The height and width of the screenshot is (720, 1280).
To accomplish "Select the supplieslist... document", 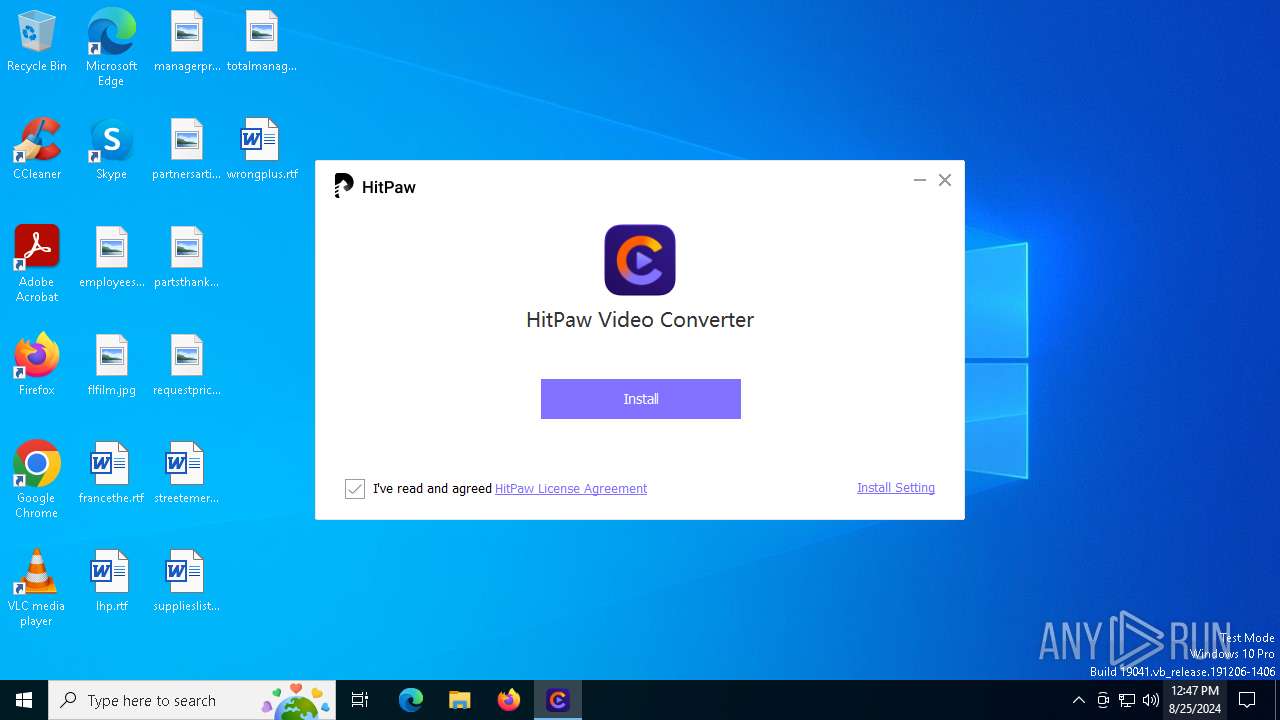I will (187, 582).
